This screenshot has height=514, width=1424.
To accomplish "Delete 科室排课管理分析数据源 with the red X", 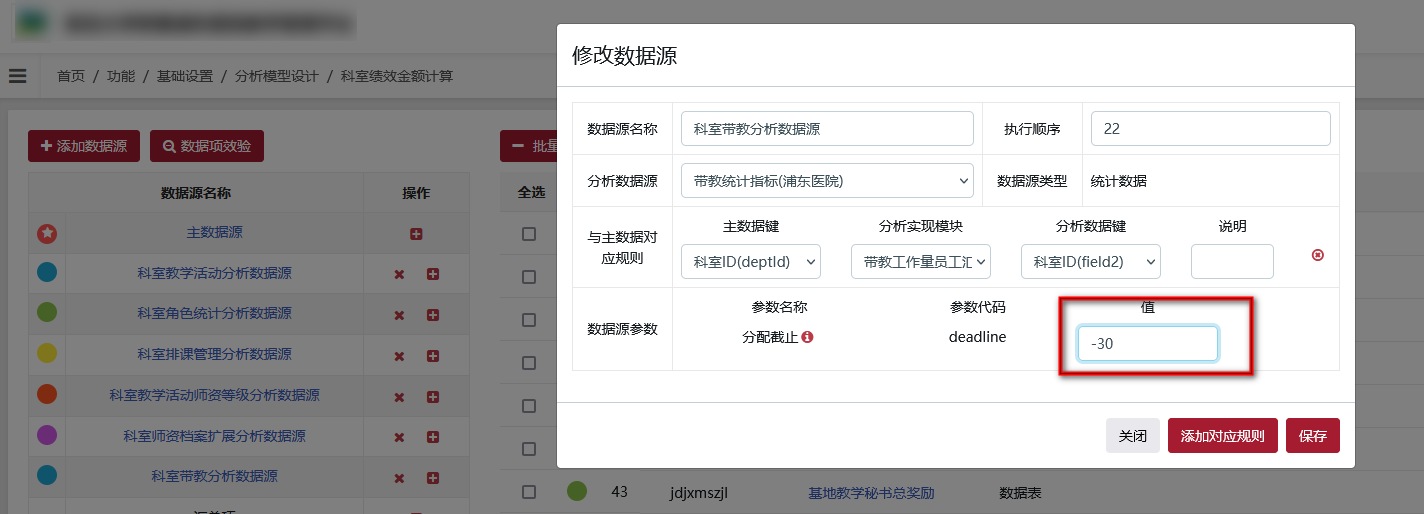I will click(399, 355).
